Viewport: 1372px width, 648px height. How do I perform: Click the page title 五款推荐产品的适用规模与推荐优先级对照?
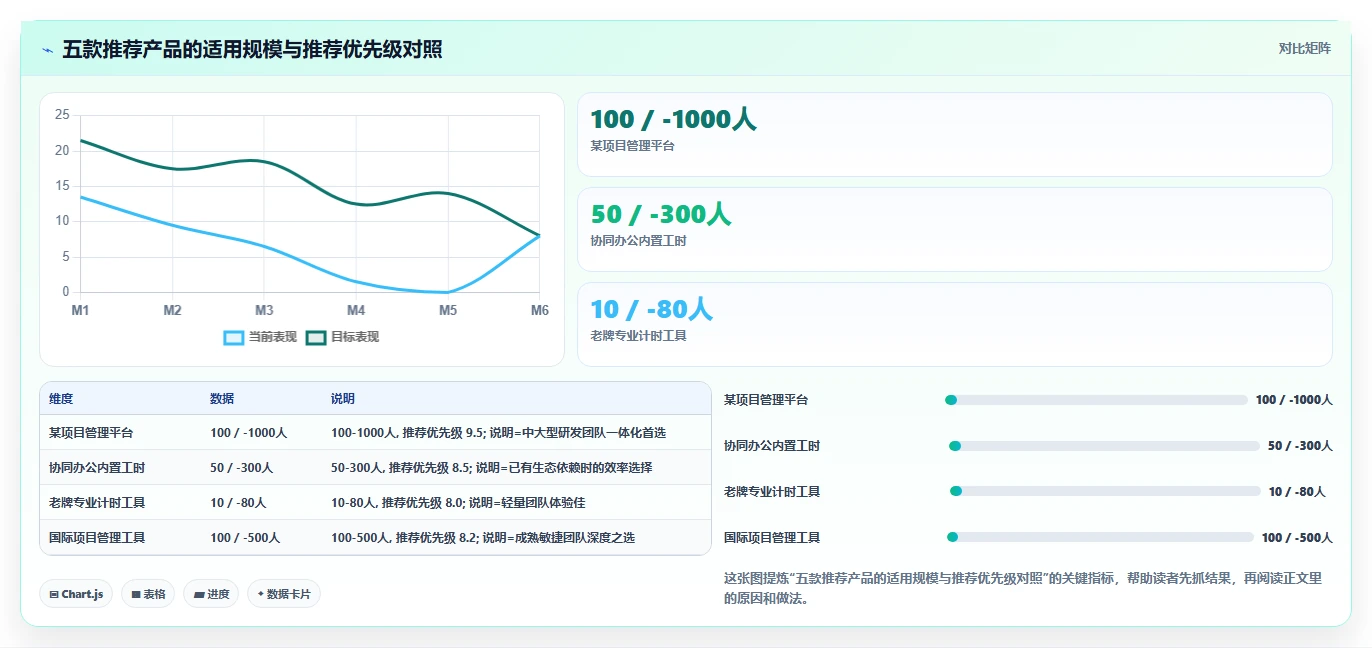(x=253, y=49)
